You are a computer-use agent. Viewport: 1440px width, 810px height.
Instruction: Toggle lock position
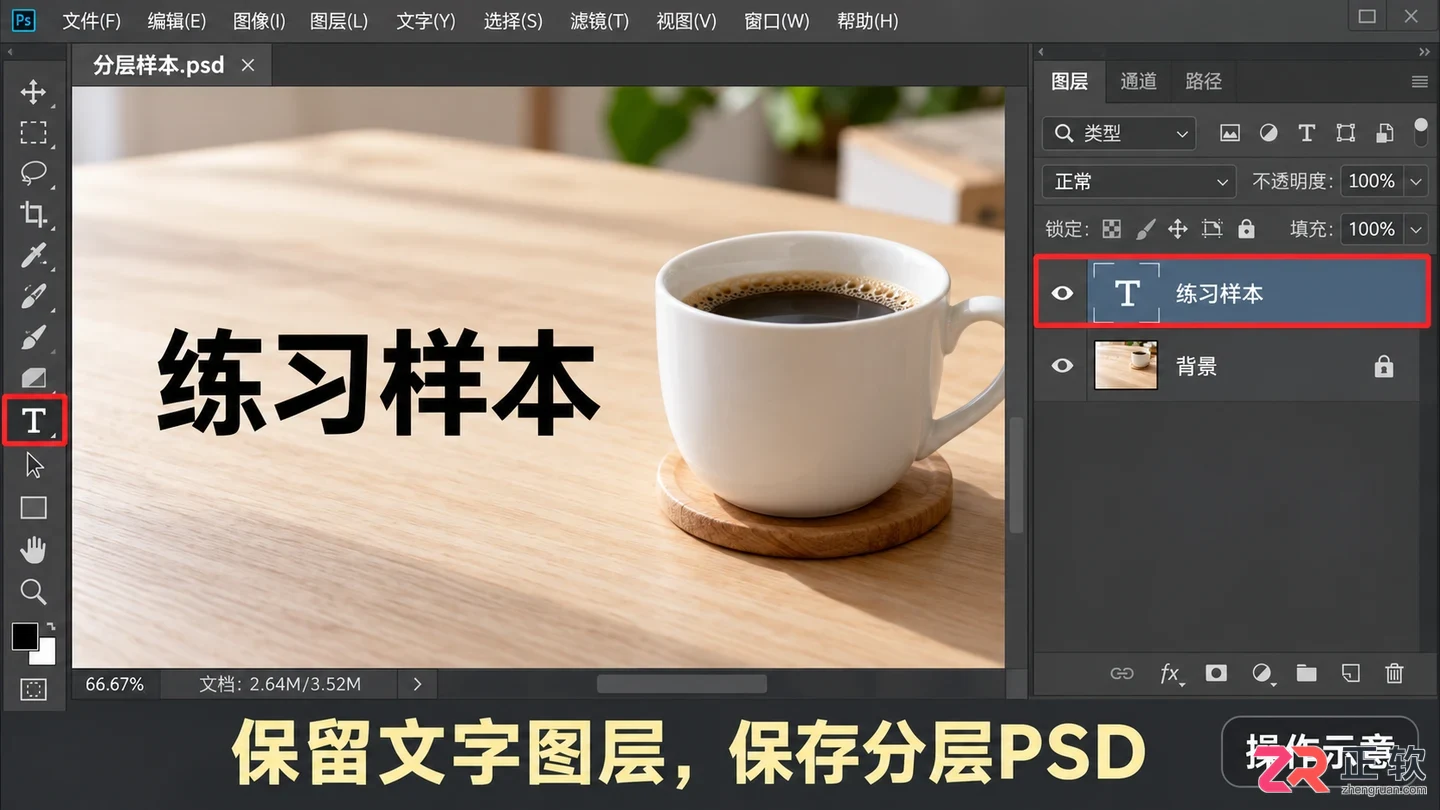(1178, 229)
